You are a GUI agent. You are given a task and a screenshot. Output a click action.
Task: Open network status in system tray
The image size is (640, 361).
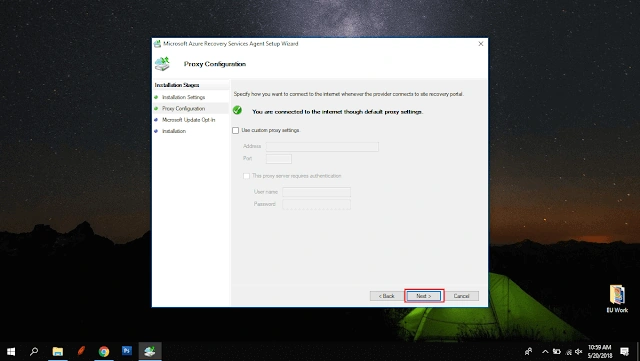(x=569, y=352)
